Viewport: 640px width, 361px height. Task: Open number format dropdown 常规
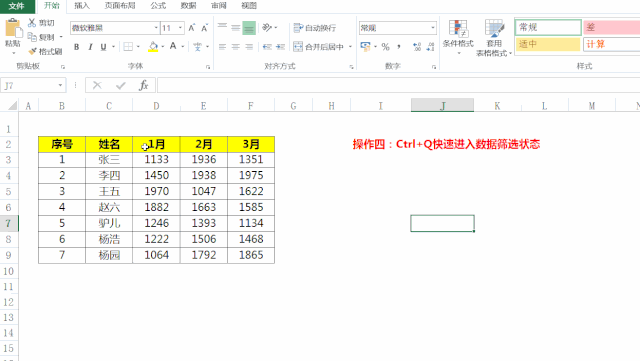click(433, 28)
